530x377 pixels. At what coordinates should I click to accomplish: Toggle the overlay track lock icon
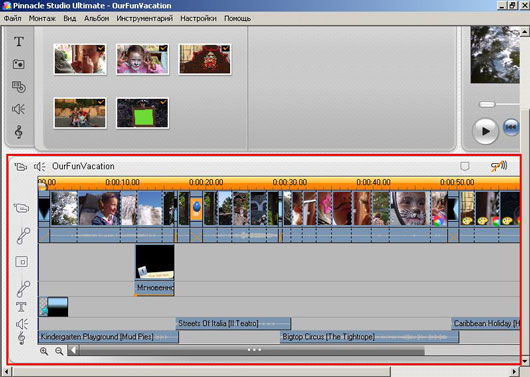tap(21, 261)
